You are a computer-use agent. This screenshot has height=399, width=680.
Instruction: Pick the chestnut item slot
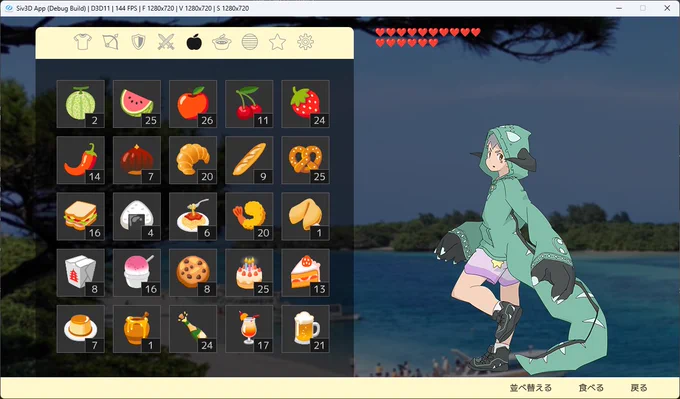coord(137,160)
